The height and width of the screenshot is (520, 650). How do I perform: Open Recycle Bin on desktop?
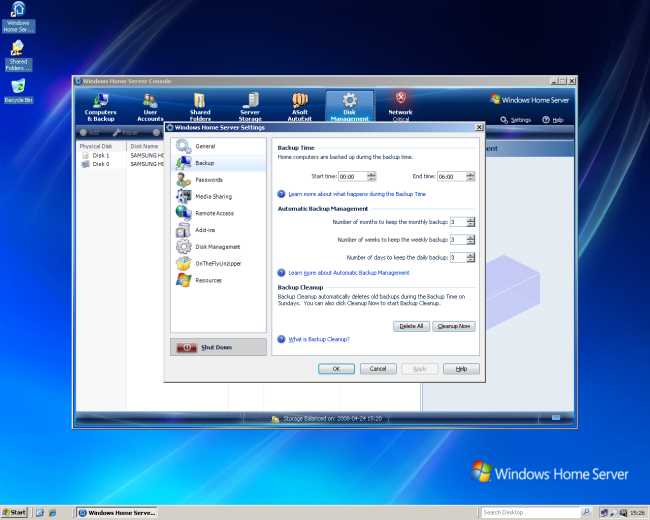18,91
